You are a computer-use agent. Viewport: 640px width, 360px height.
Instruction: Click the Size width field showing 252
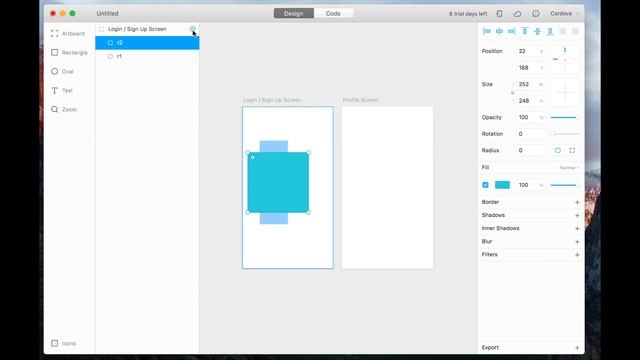click(530, 84)
